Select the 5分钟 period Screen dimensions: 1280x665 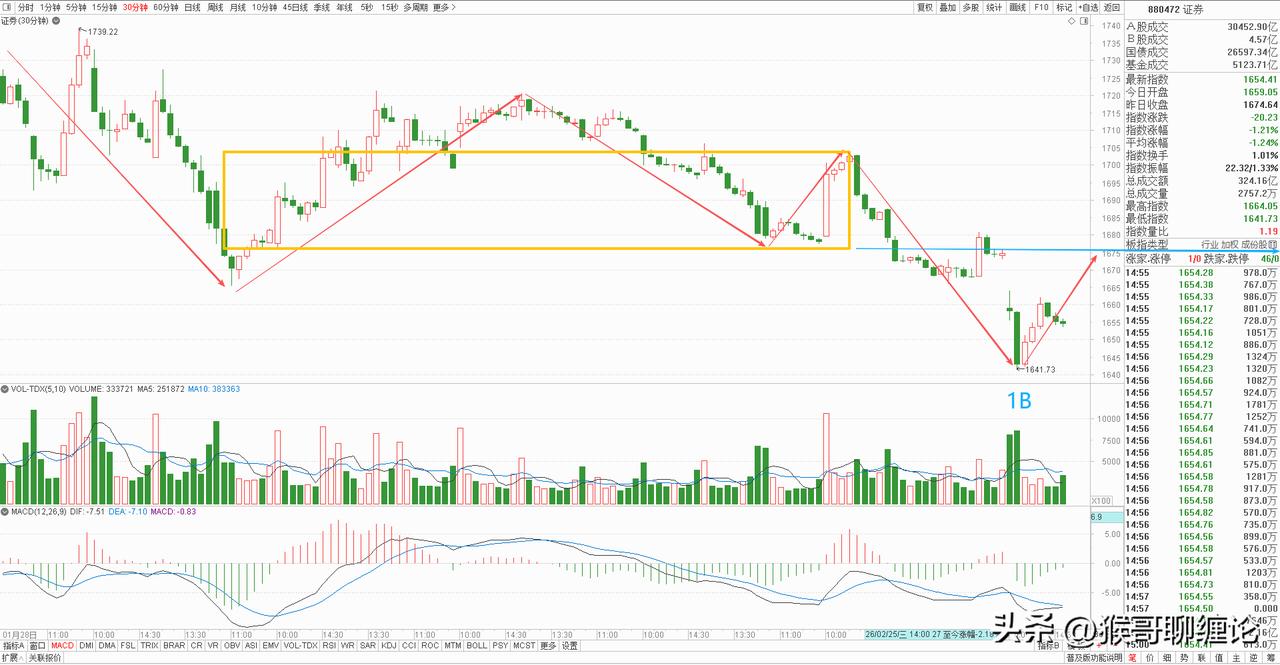point(75,7)
